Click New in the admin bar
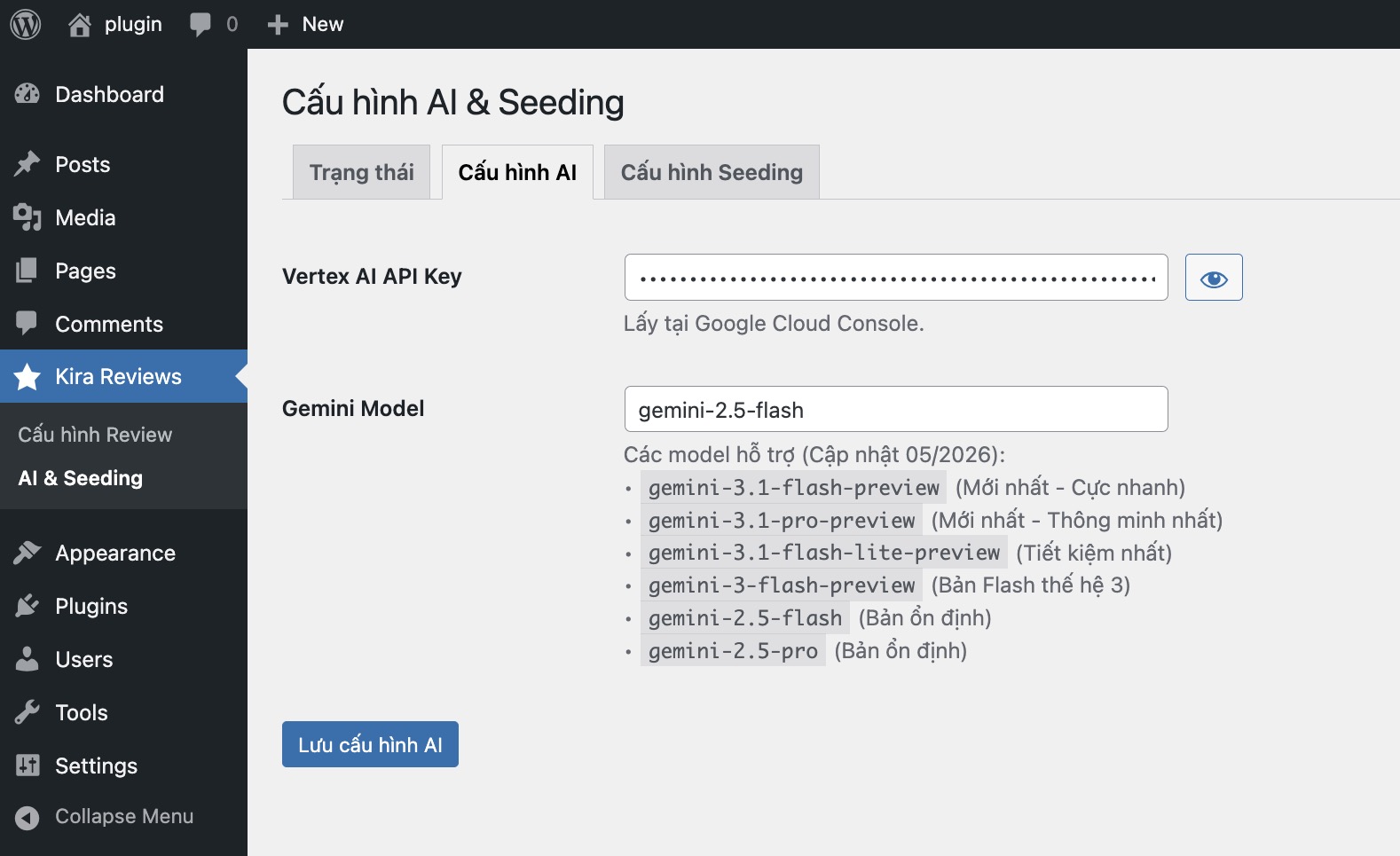1400x856 pixels. 323,25
